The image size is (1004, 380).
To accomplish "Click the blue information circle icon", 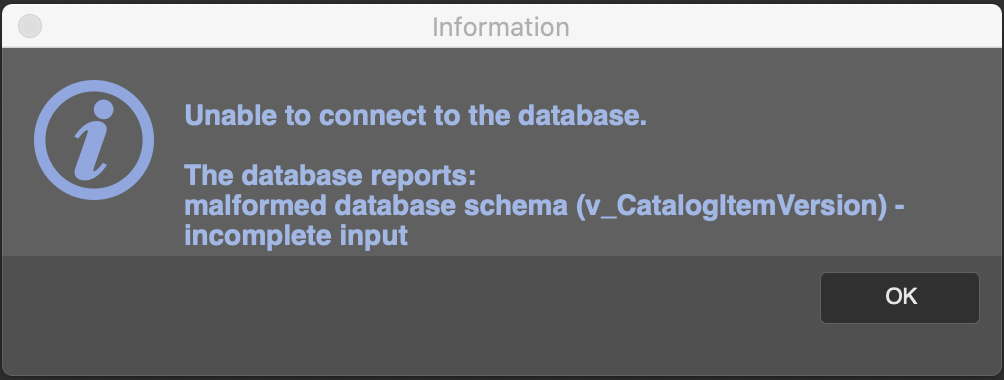I will tap(94, 140).
